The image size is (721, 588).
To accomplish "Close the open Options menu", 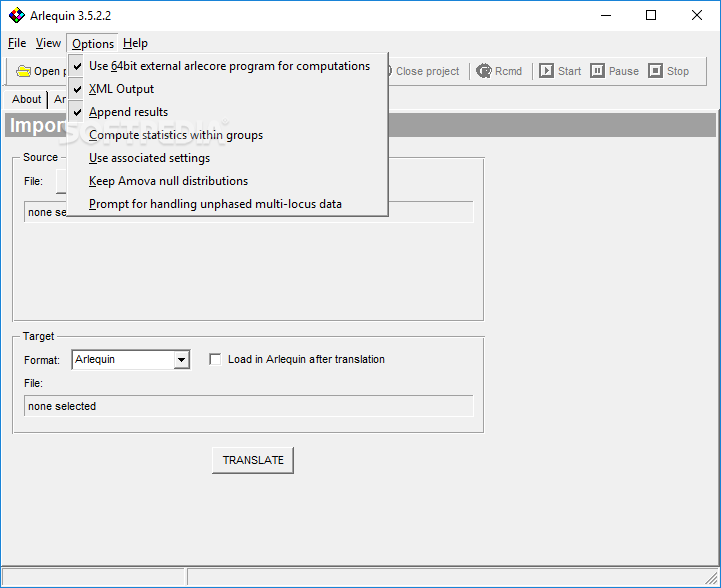I will pos(92,44).
